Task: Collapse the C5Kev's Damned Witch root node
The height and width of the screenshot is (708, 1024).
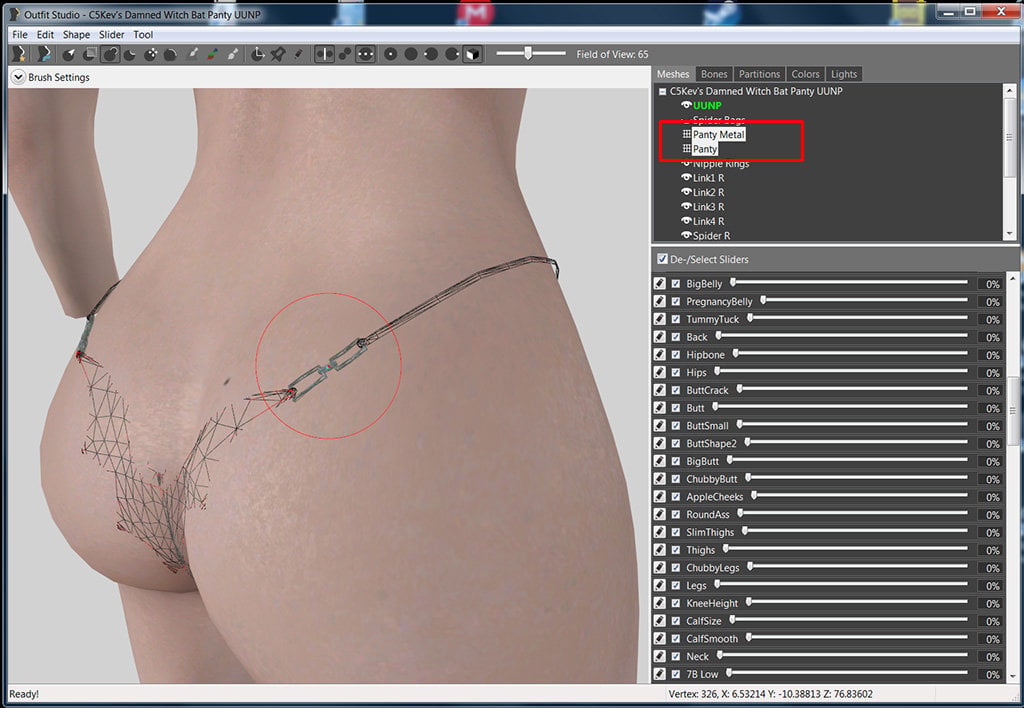Action: (662, 91)
